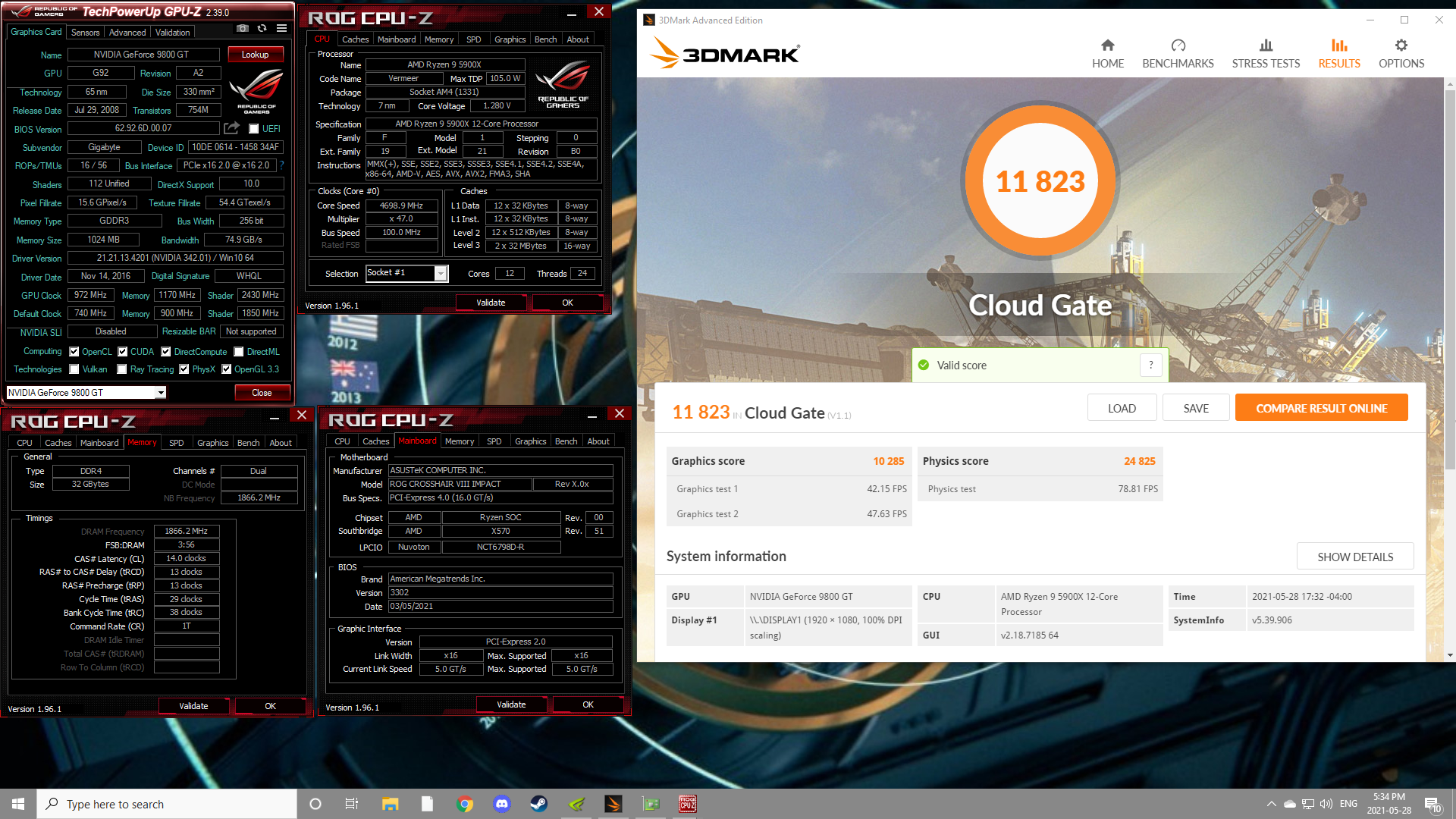The width and height of the screenshot is (1456, 819).
Task: Click the Valid score help question mark
Action: click(1150, 365)
